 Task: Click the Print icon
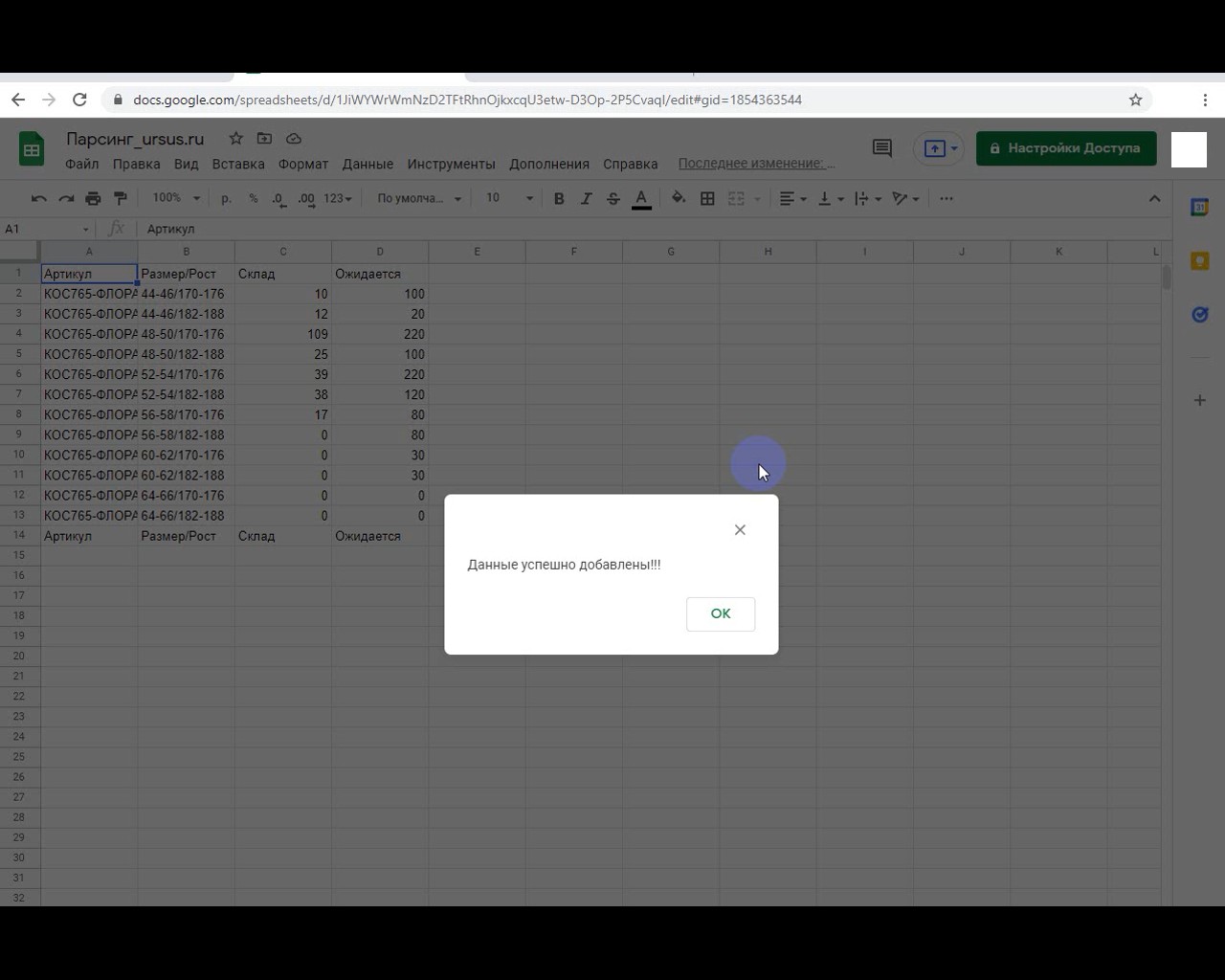click(x=93, y=198)
